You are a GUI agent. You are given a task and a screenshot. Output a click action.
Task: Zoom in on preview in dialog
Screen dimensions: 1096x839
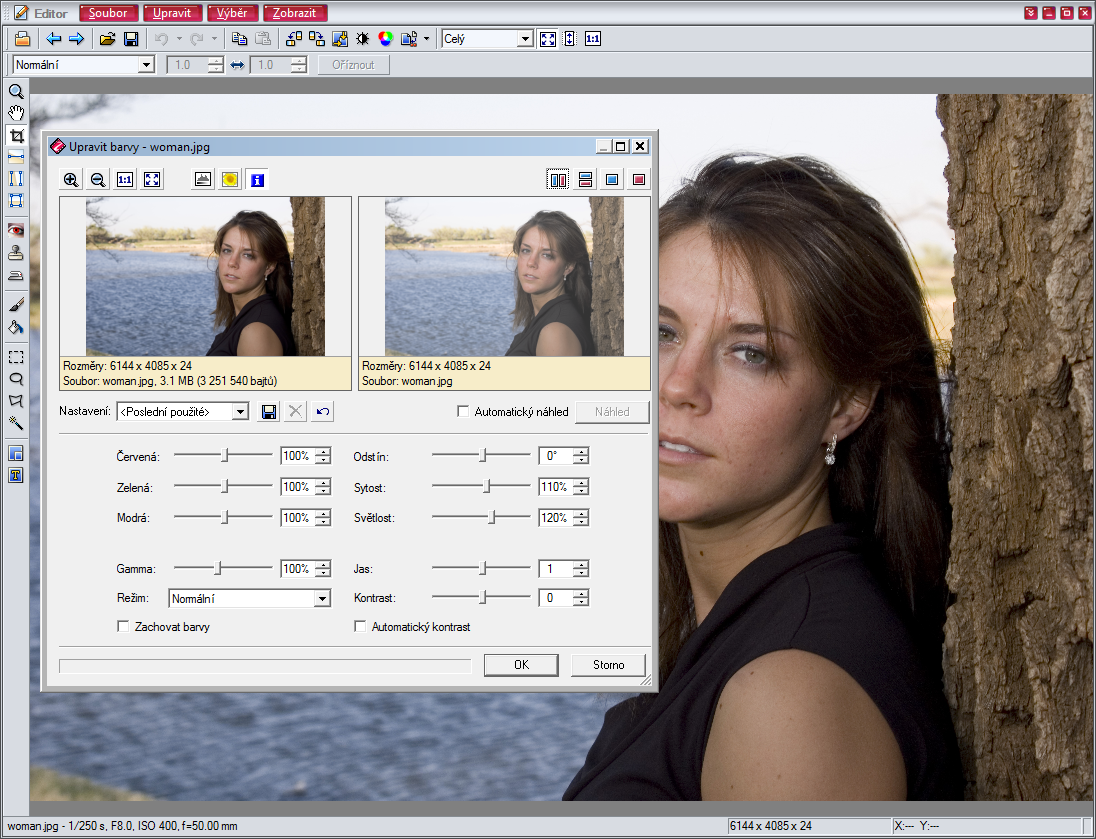[x=71, y=180]
